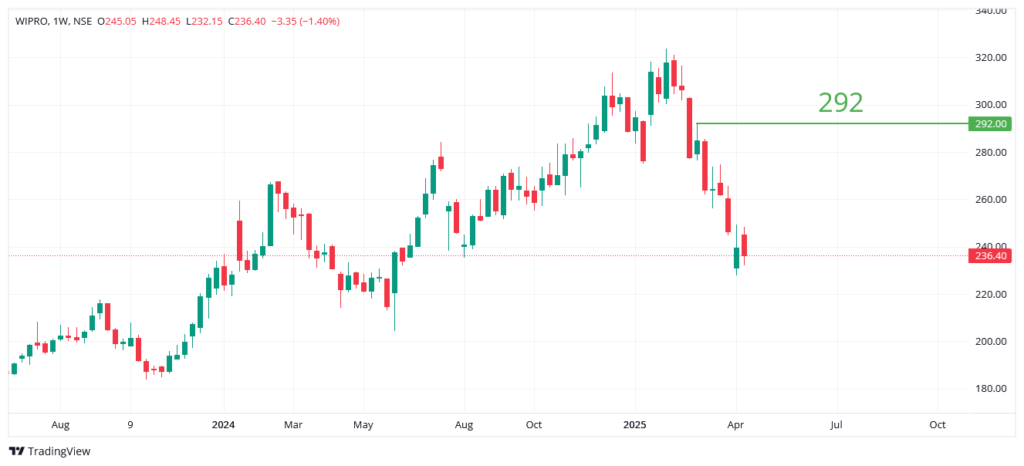Screen dimensions: 1024x466
Task: Click the 2024 time axis label
Action: click(x=222, y=425)
